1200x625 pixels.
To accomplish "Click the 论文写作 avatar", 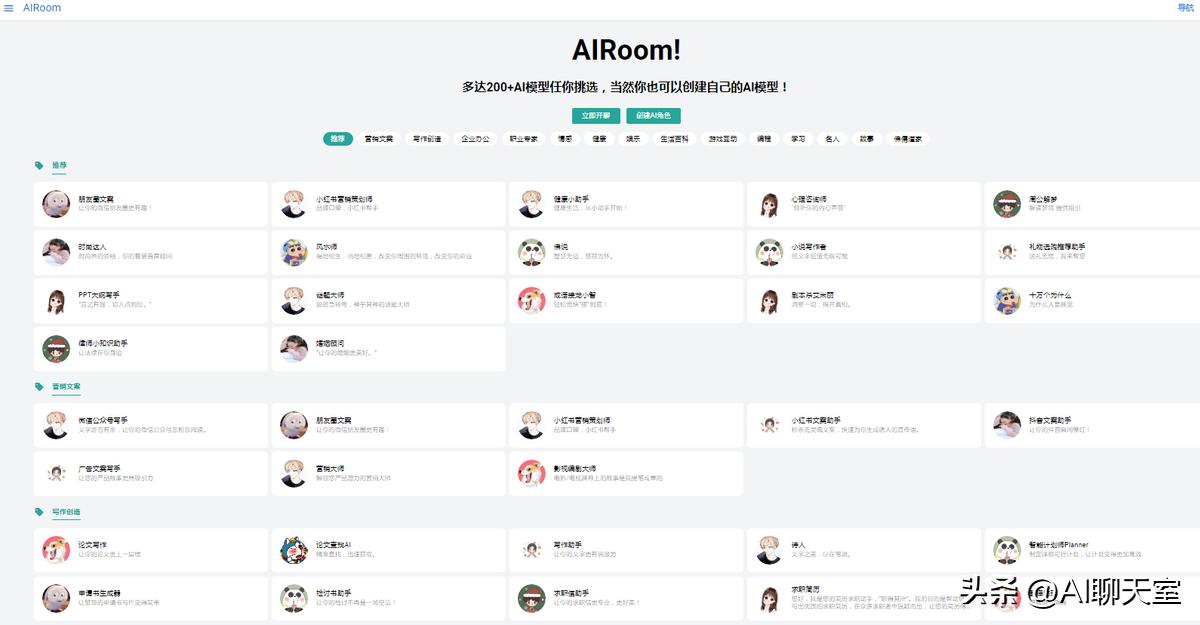I will (x=56, y=550).
